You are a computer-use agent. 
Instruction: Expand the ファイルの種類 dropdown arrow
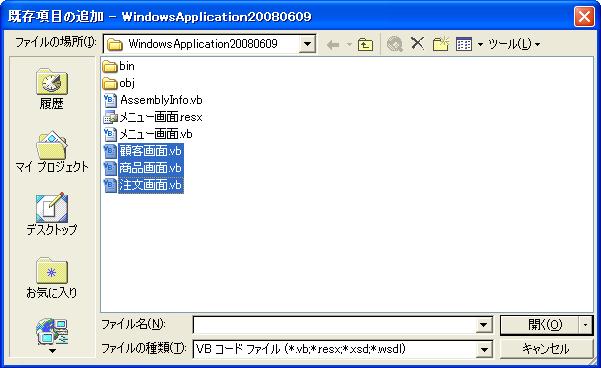pos(484,349)
